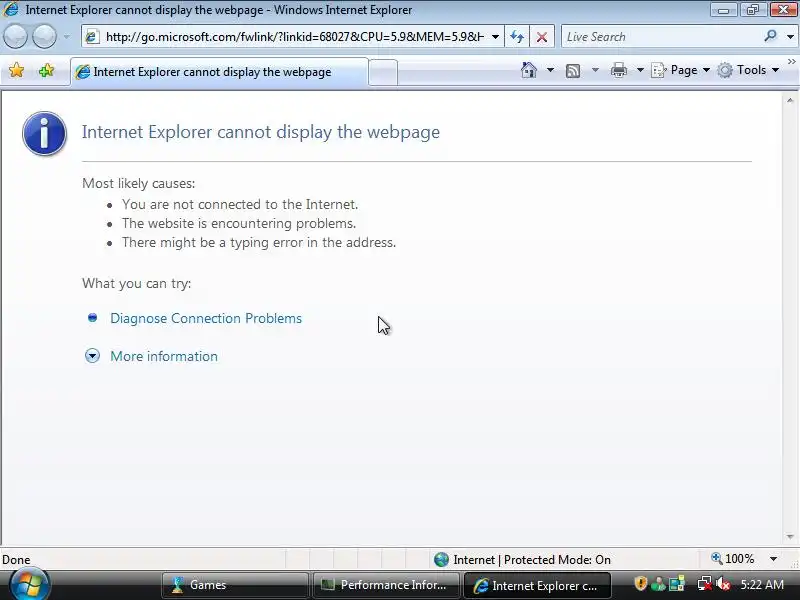Viewport: 800px width, 600px height.
Task: Click the 100% zoom level button
Action: [733, 559]
